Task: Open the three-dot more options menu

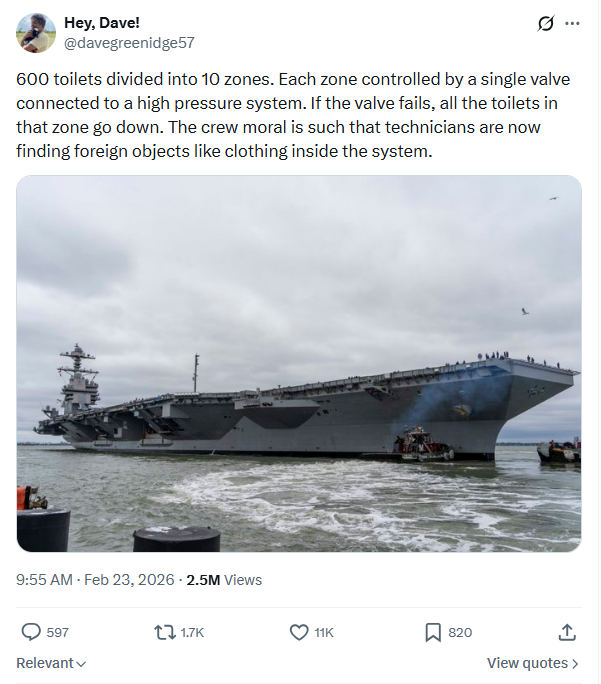Action: pos(572,24)
